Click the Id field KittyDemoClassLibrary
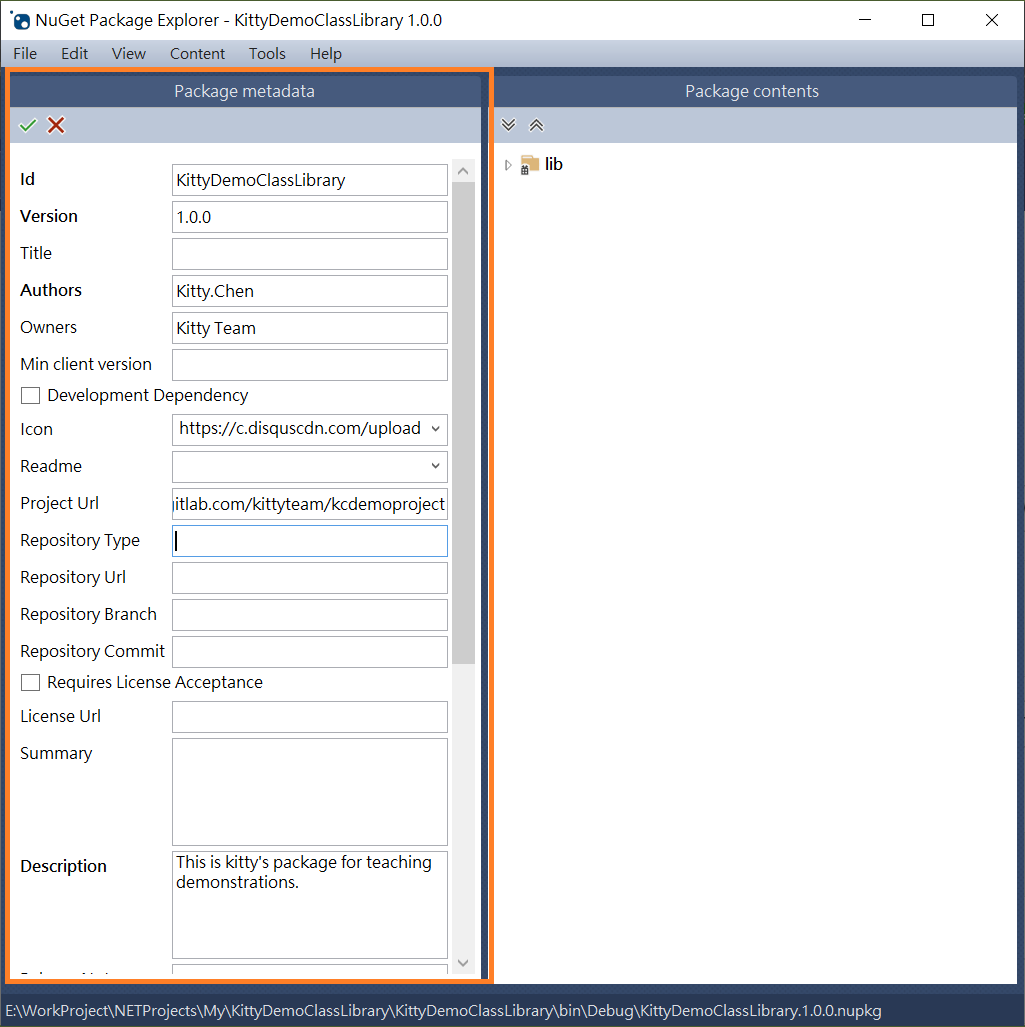Screen dimensions: 1025x1027 tap(310, 180)
